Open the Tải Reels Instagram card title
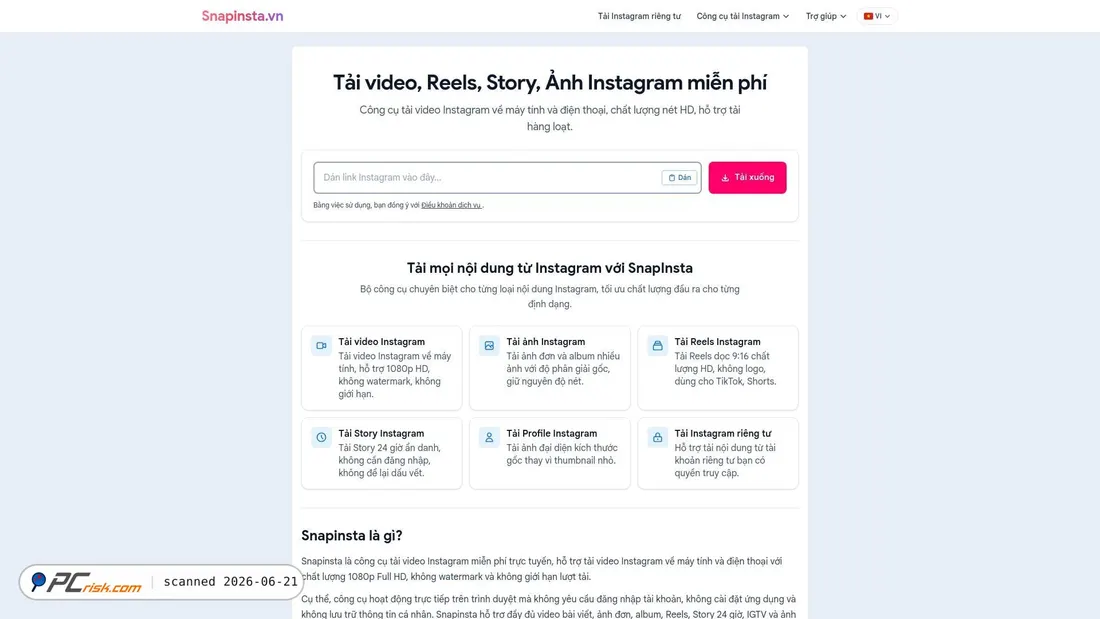 pos(717,342)
